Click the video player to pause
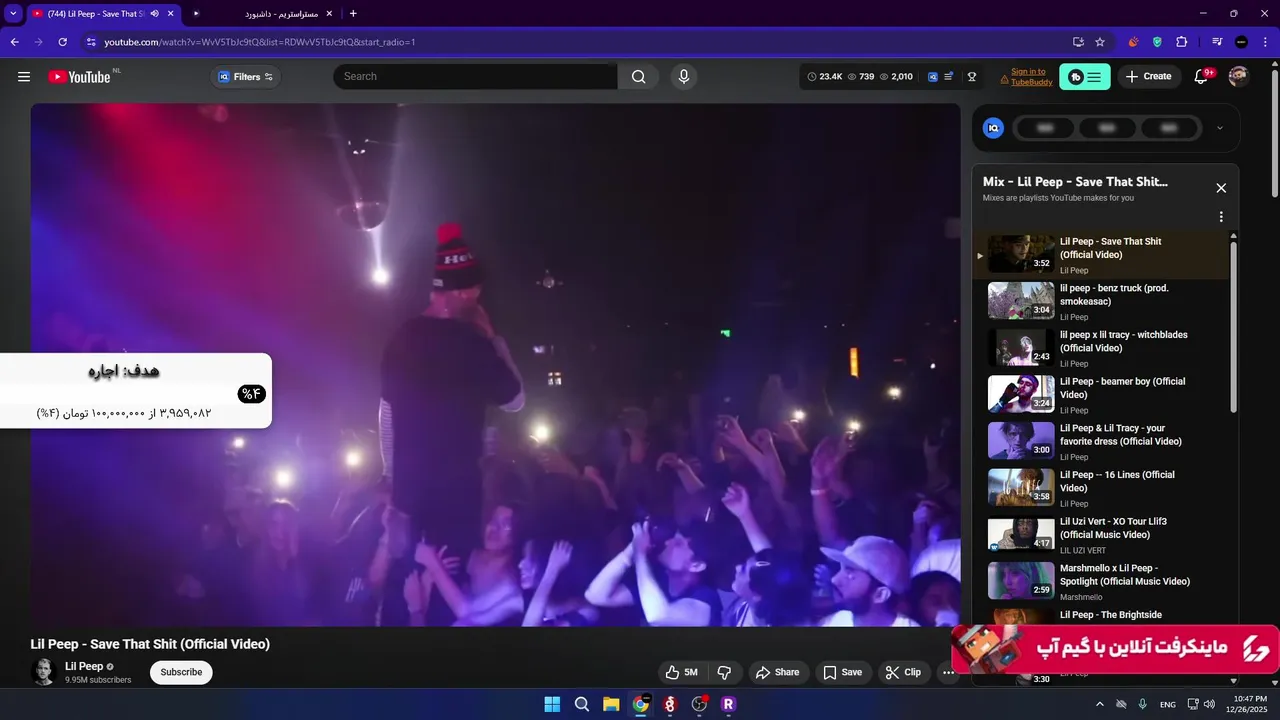The width and height of the screenshot is (1280, 720). pos(495,365)
